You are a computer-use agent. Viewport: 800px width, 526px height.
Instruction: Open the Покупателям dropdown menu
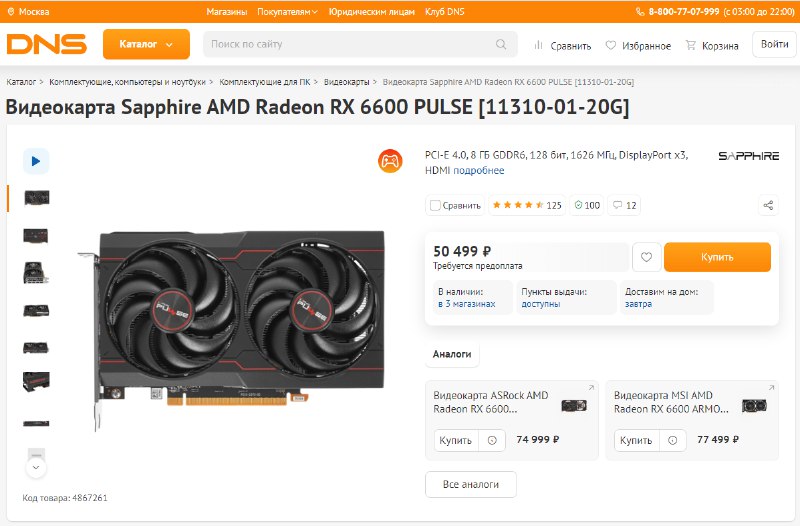coord(287,11)
